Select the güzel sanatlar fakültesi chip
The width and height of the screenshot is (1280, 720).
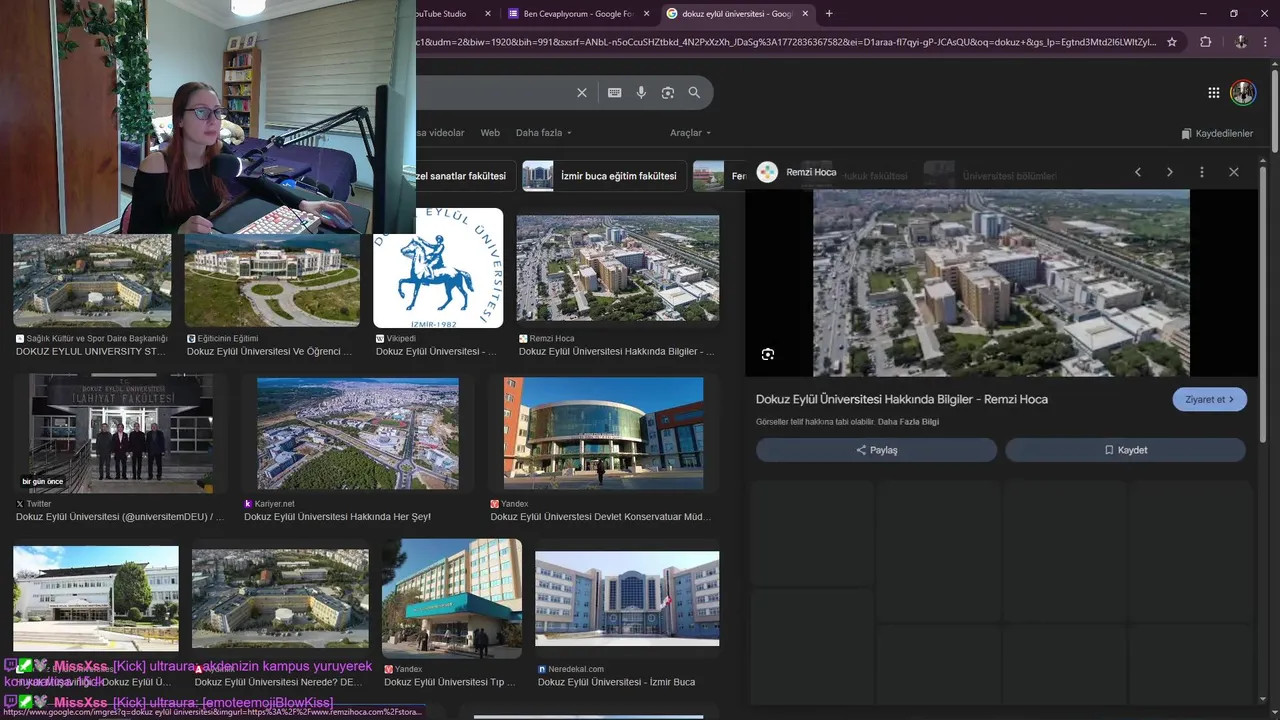coord(466,176)
